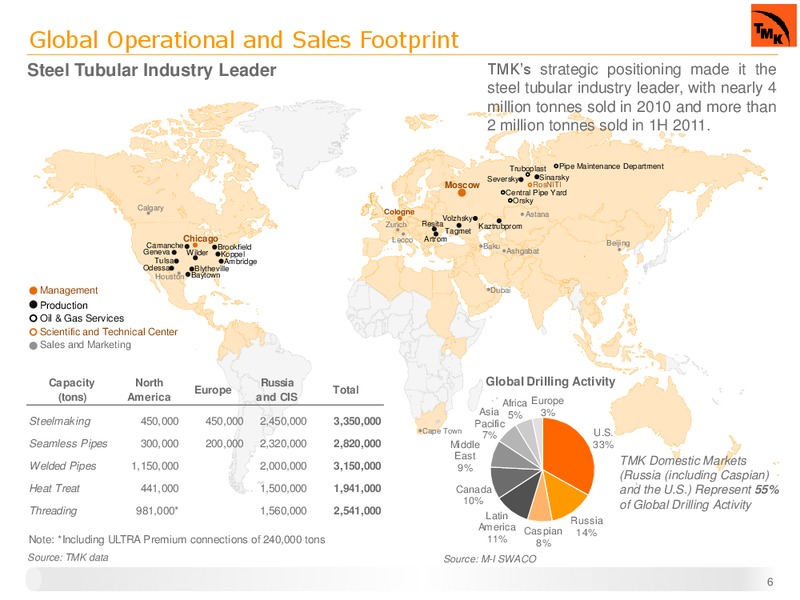The width and height of the screenshot is (800, 600).
Task: Click the '1,150,000' Welded Pipes North America cell
Action: click(155, 466)
